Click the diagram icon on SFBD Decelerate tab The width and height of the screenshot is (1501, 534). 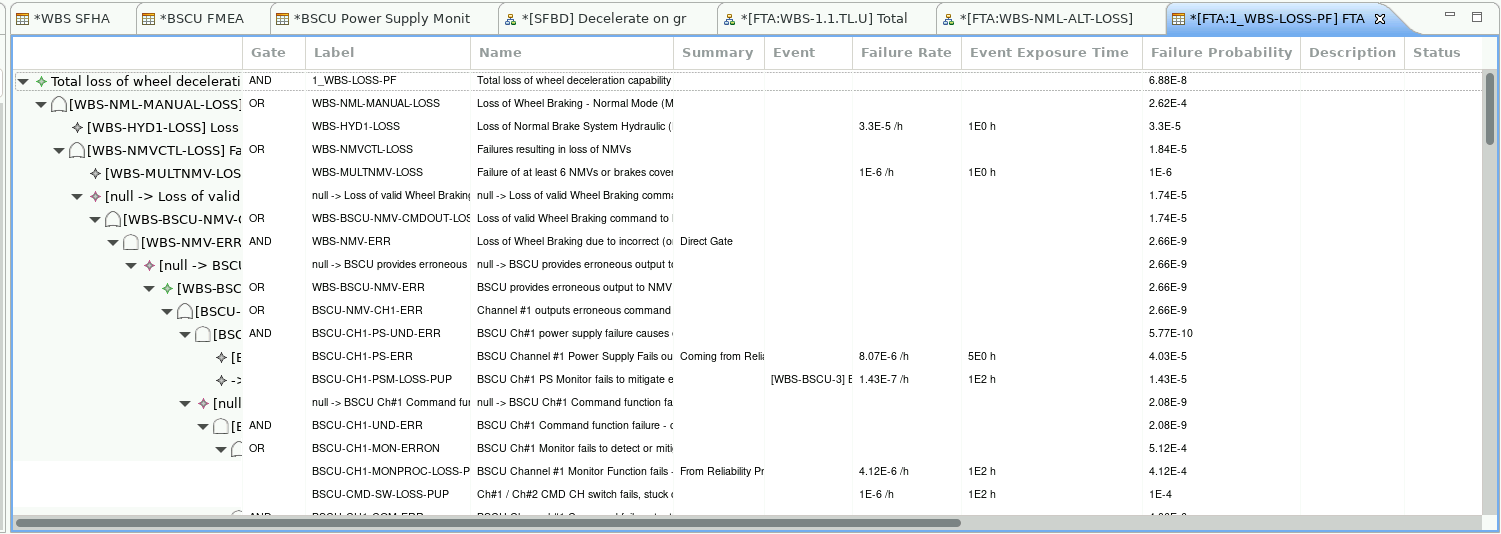point(511,19)
